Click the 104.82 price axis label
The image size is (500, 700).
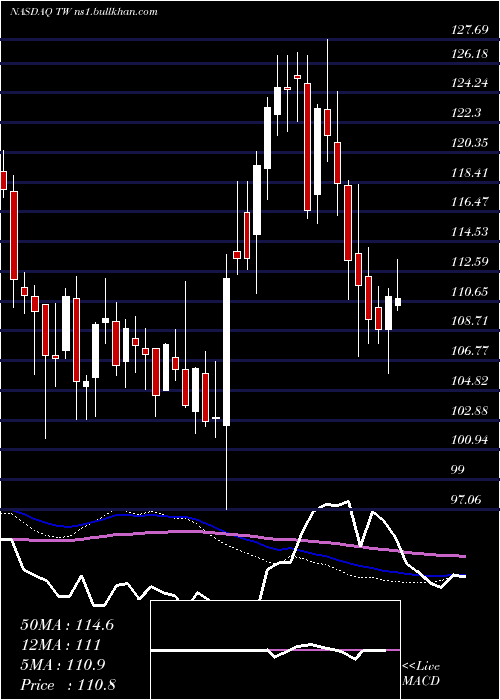point(468,381)
